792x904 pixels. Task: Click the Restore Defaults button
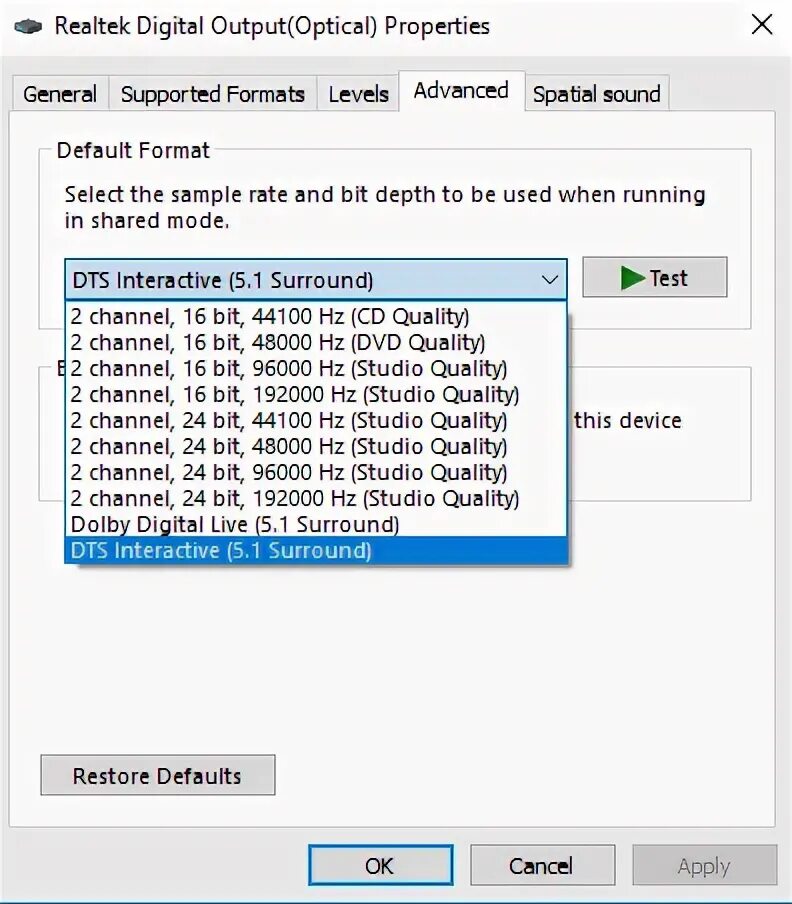tap(157, 775)
